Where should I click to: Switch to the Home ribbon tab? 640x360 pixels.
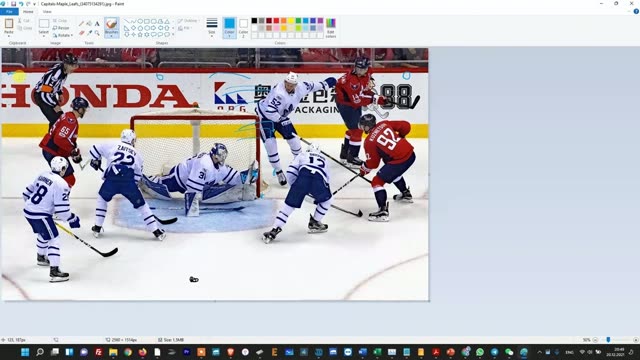[x=28, y=11]
